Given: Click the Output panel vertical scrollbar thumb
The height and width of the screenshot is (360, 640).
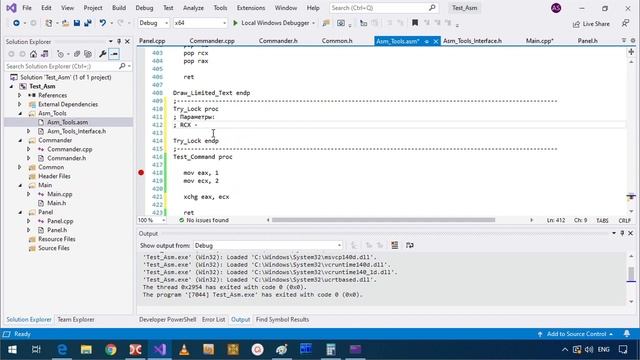Looking at the screenshot, I should click(631, 274).
